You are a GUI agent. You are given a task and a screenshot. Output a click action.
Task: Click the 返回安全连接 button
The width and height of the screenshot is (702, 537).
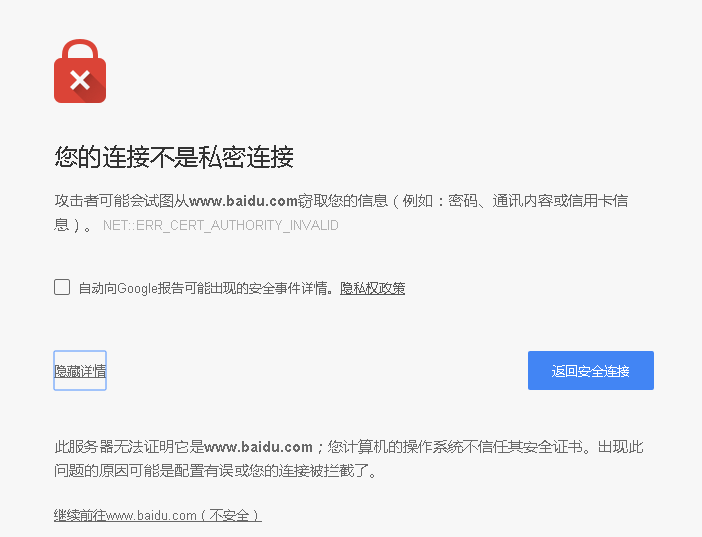click(591, 370)
